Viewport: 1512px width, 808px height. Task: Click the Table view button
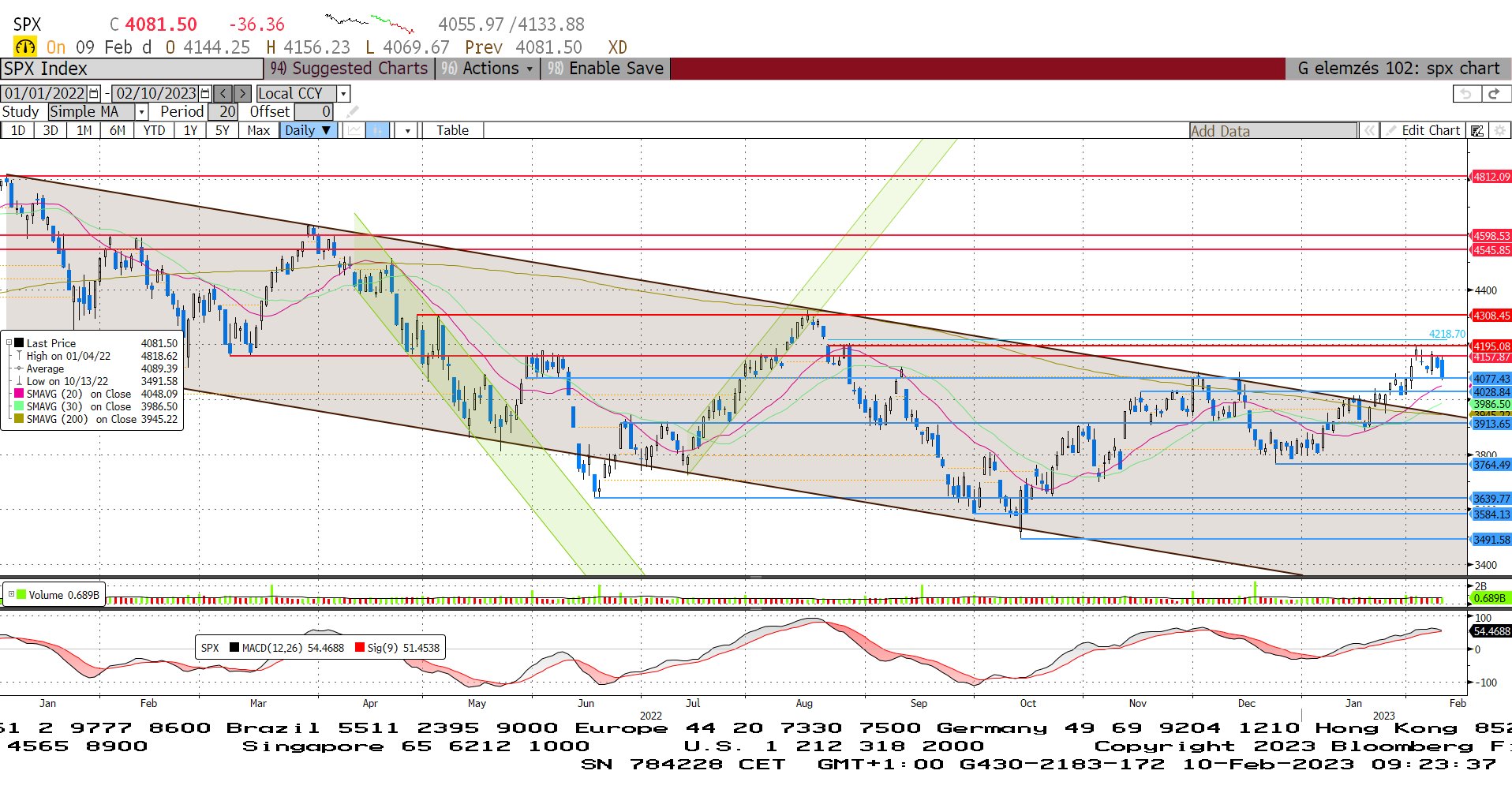tap(452, 130)
